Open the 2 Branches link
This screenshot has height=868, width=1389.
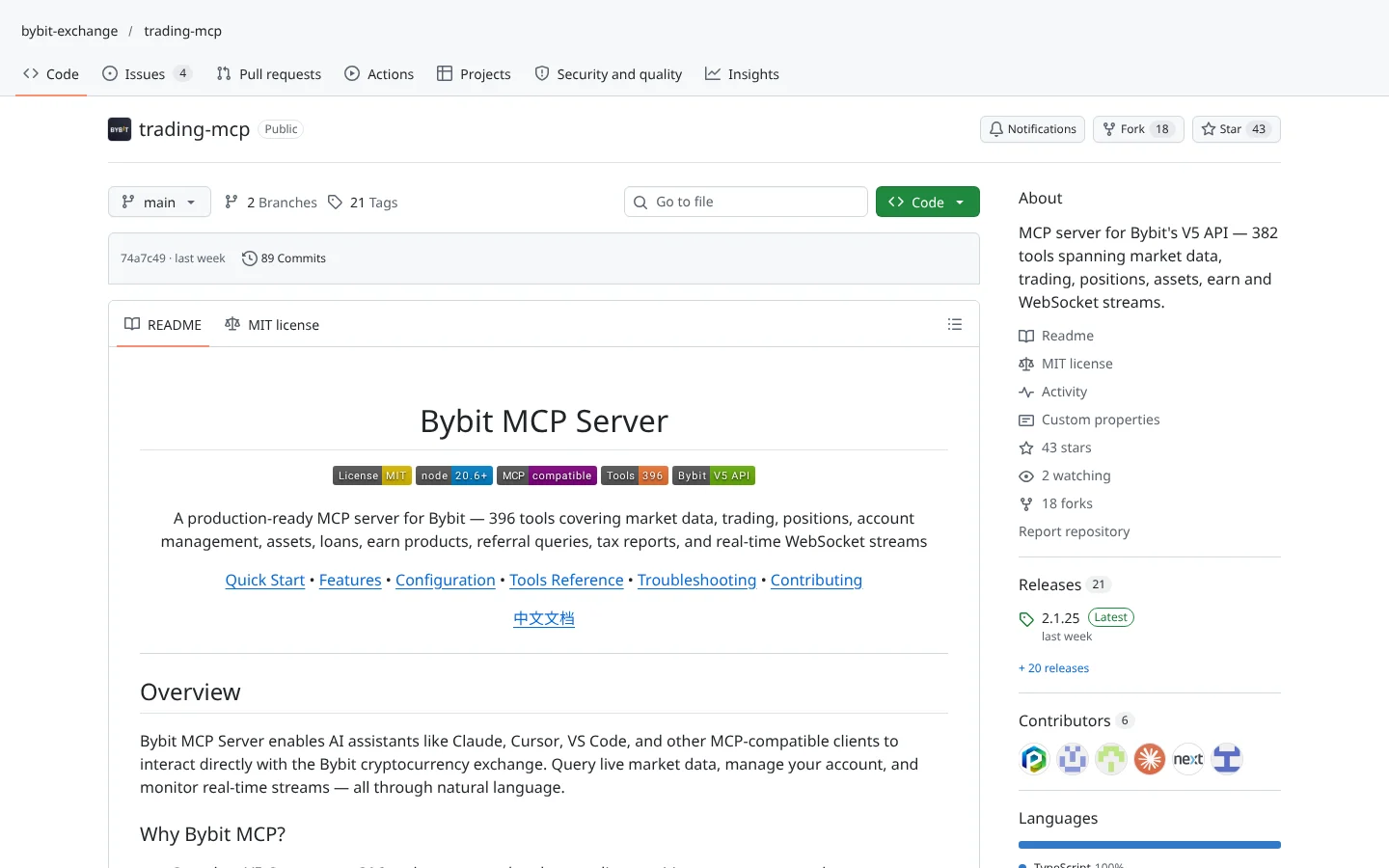(271, 203)
